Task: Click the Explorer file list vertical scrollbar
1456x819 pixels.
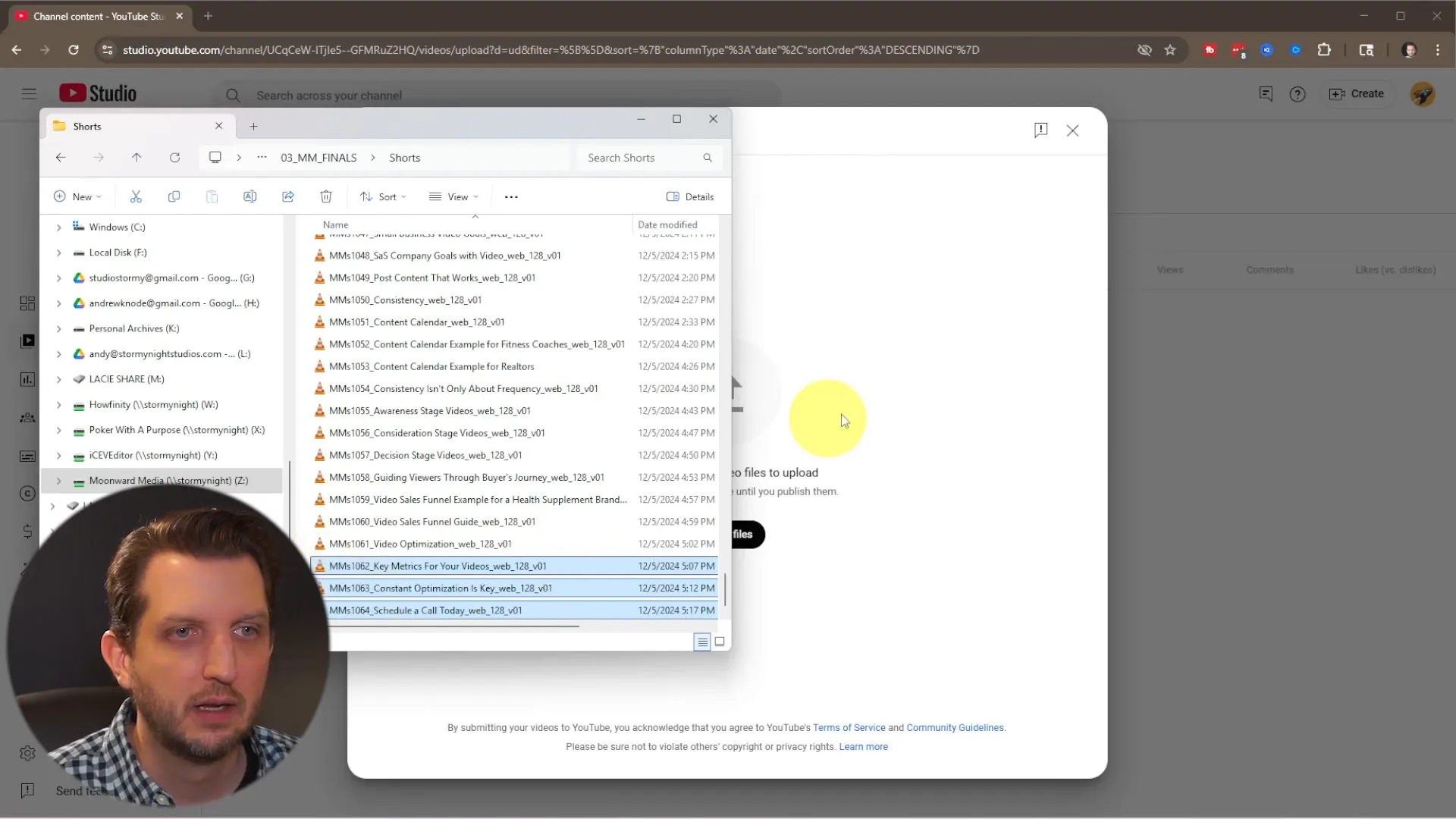Action: 725,589
